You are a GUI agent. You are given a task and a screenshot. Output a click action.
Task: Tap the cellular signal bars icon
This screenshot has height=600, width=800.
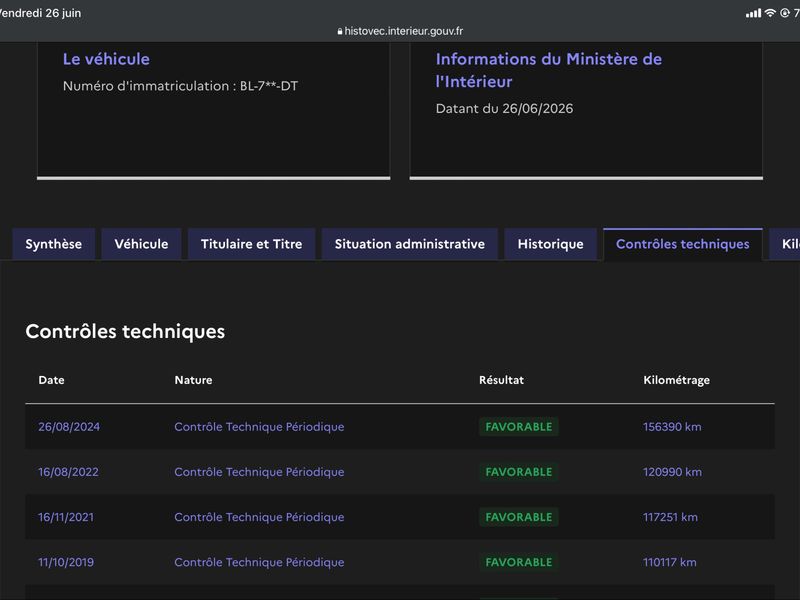753,13
